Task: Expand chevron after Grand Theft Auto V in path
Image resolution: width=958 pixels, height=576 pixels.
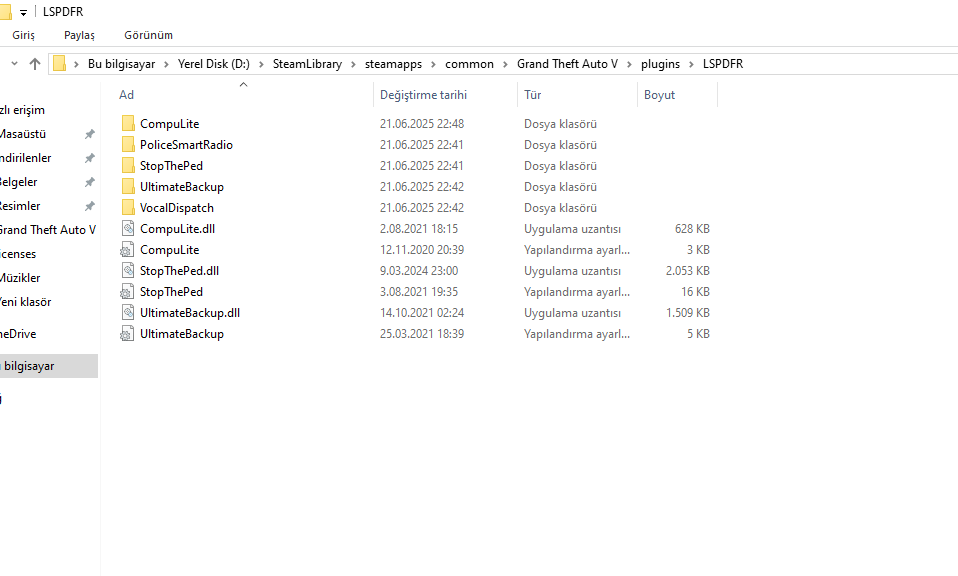Action: (x=629, y=64)
